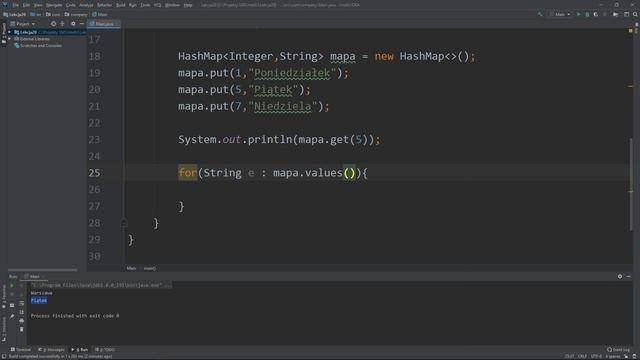The height and width of the screenshot is (360, 640).
Task: Click the for keyword on line 25
Action: pyautogui.click(x=188, y=173)
